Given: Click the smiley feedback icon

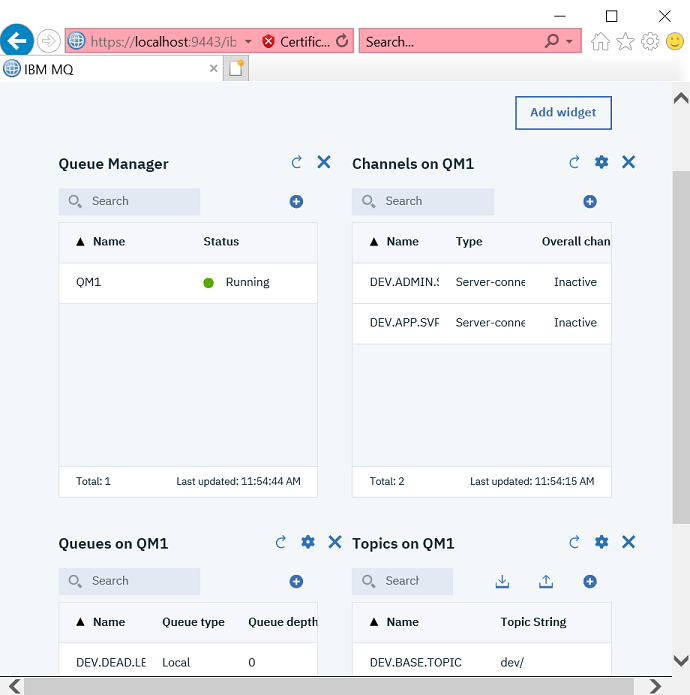Looking at the screenshot, I should [x=675, y=42].
